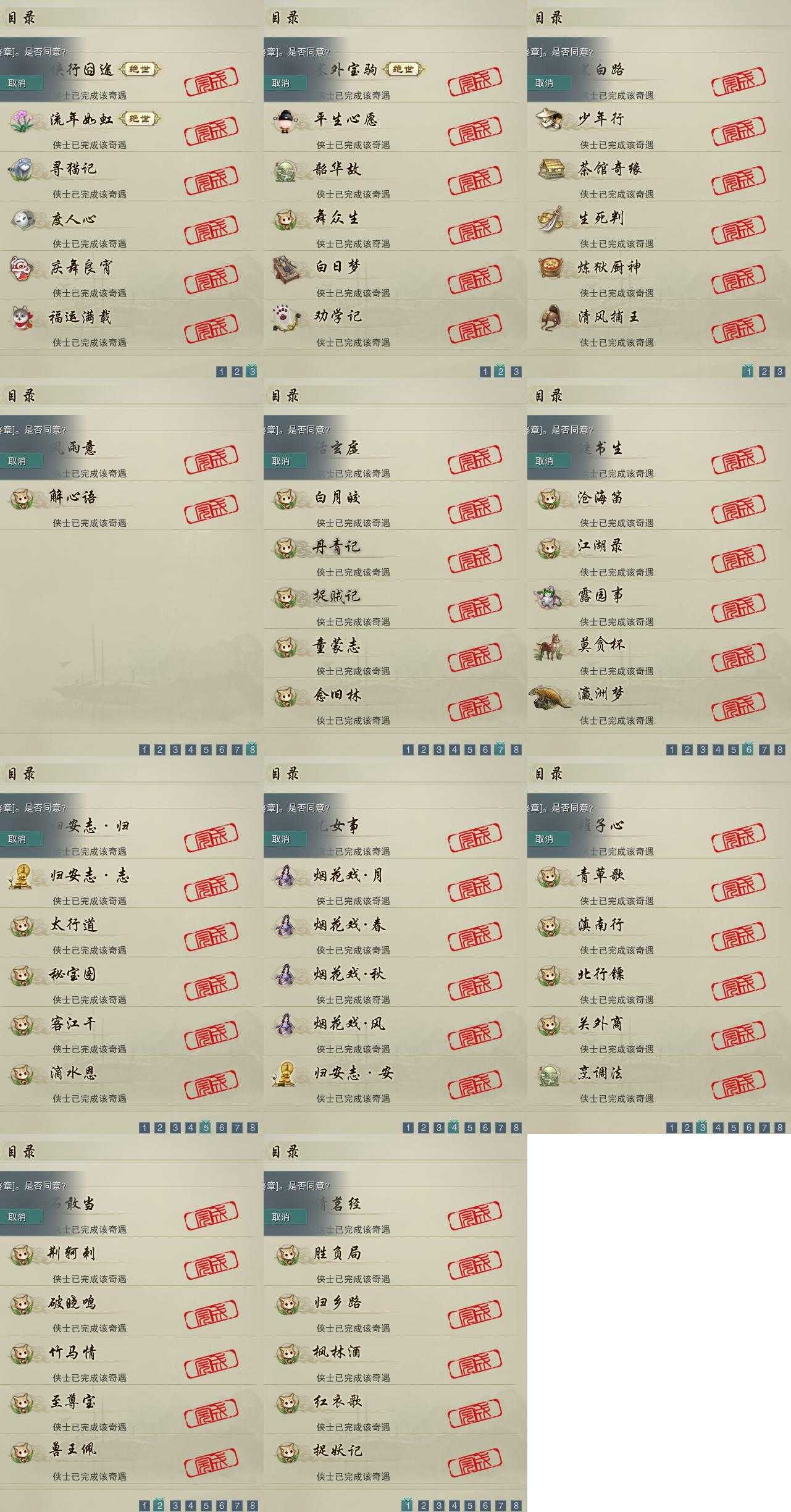The height and width of the screenshot is (1512, 791).
Task: Select the husky dog icon beside 福运满载
Action: click(x=22, y=317)
